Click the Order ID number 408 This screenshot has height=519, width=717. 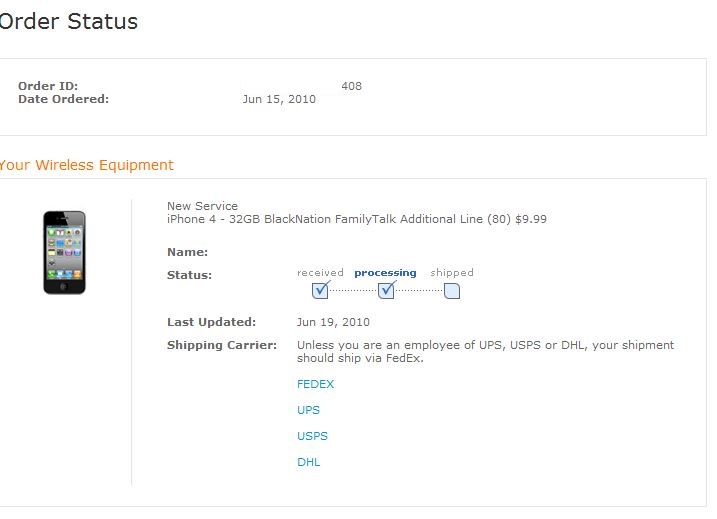tap(352, 86)
